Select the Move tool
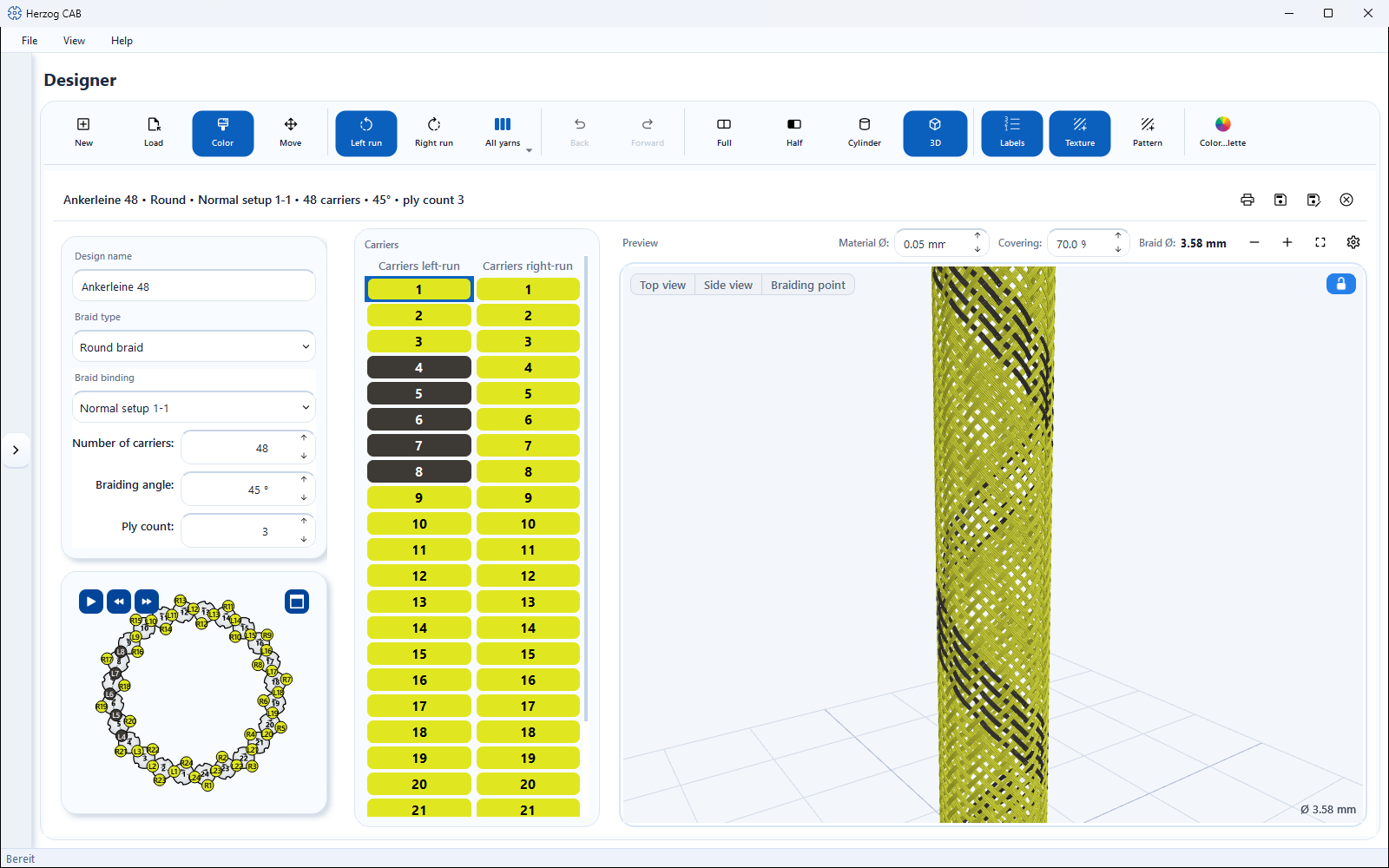The image size is (1389, 868). (x=291, y=133)
